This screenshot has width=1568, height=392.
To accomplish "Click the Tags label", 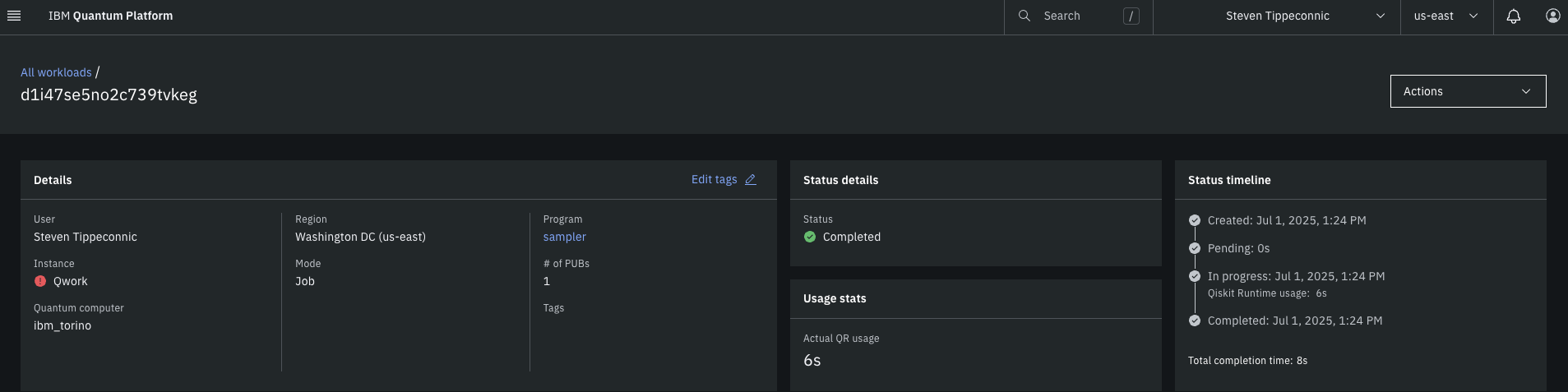I will pyautogui.click(x=553, y=308).
